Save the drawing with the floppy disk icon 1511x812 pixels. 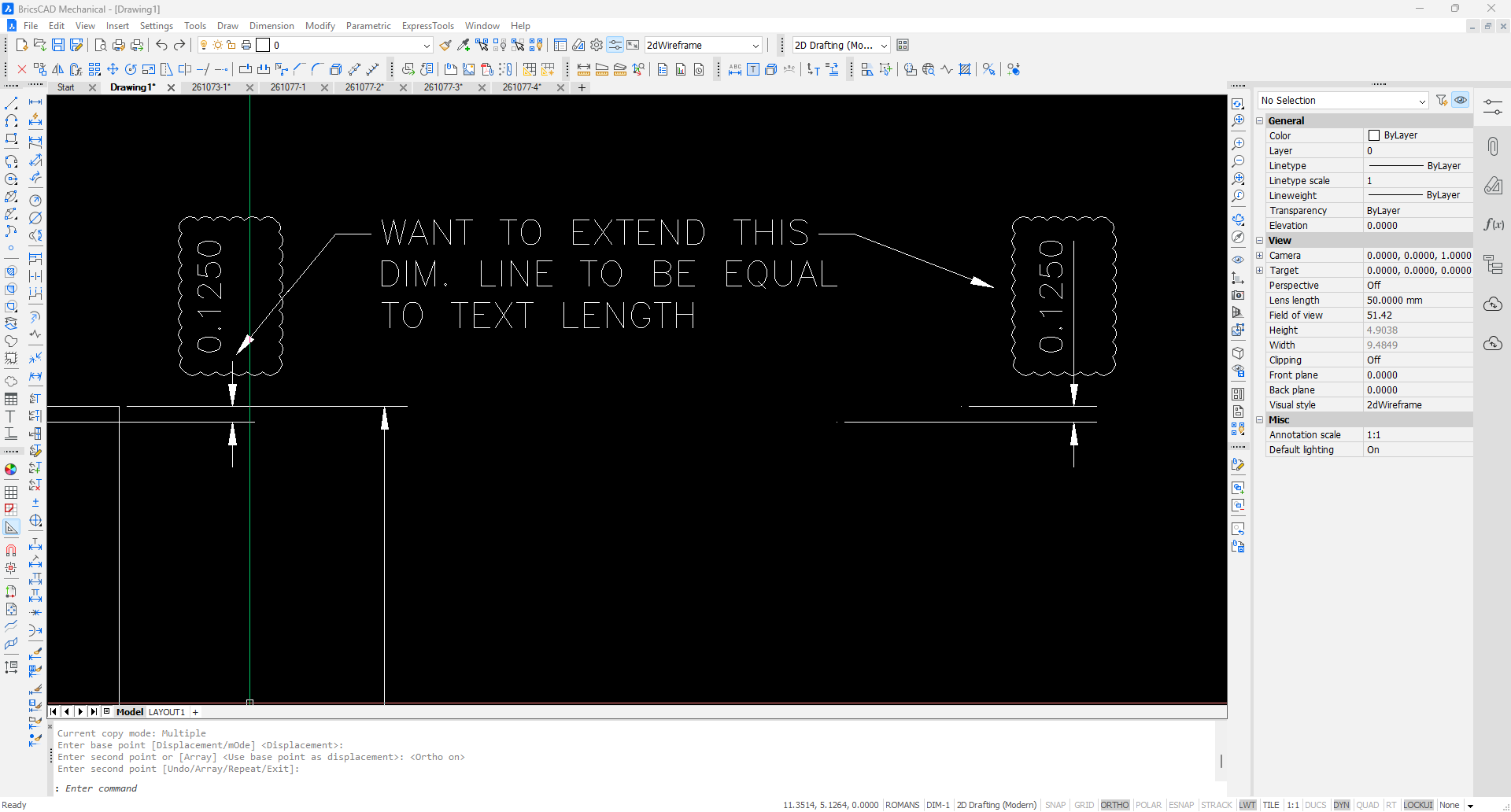57,45
